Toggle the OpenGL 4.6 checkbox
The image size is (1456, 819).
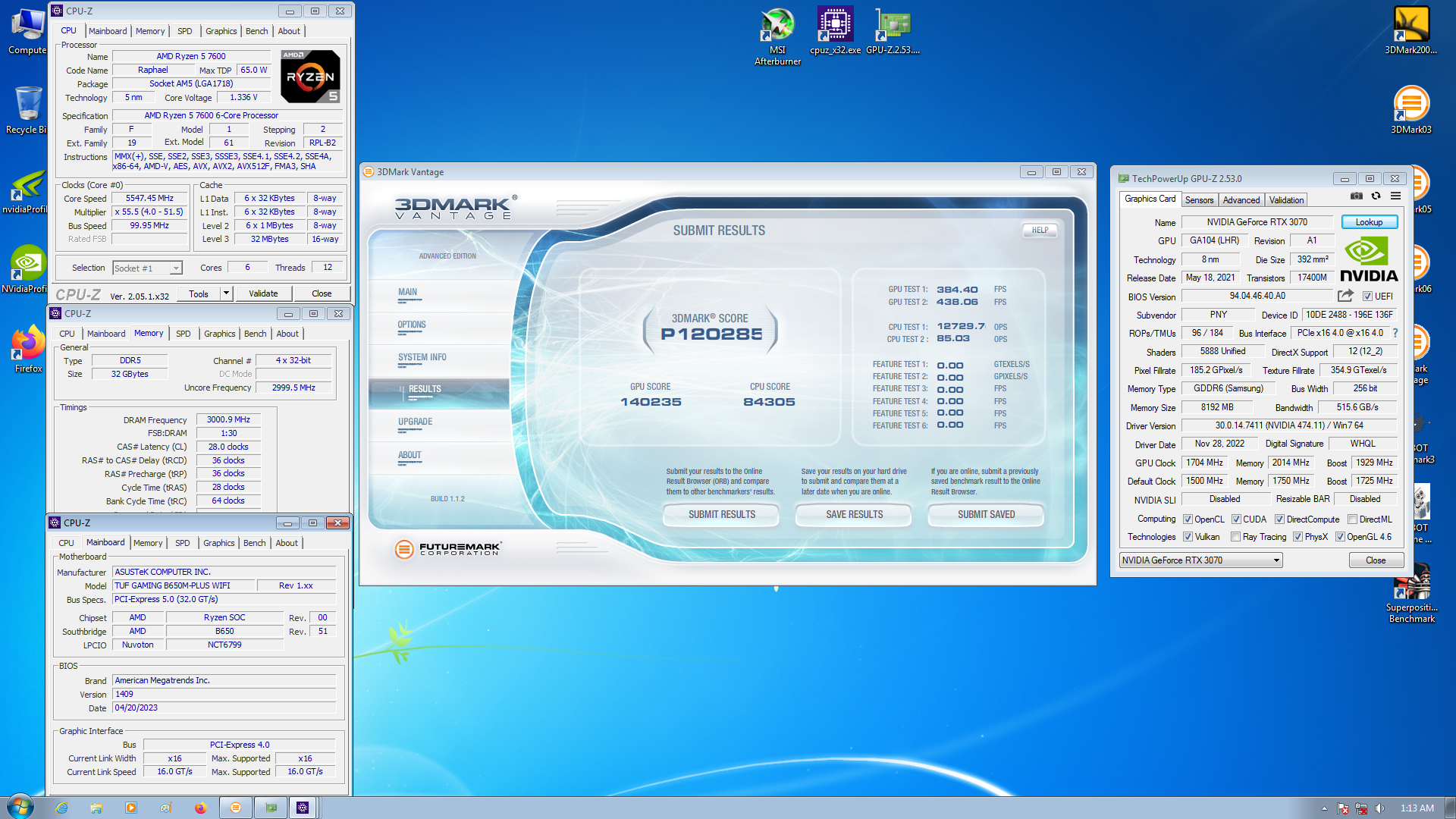(x=1340, y=537)
